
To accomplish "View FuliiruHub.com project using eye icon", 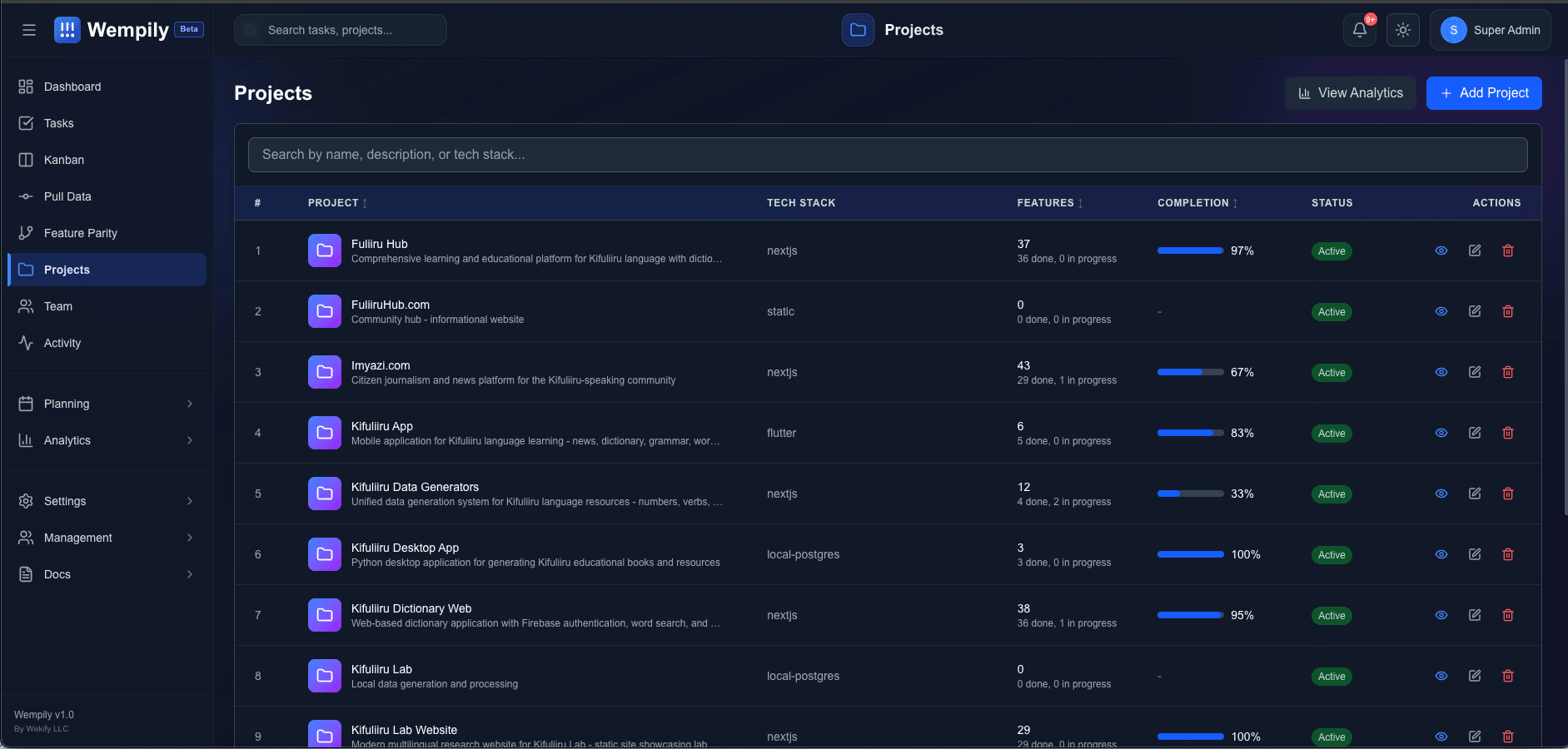I will 1441,311.
